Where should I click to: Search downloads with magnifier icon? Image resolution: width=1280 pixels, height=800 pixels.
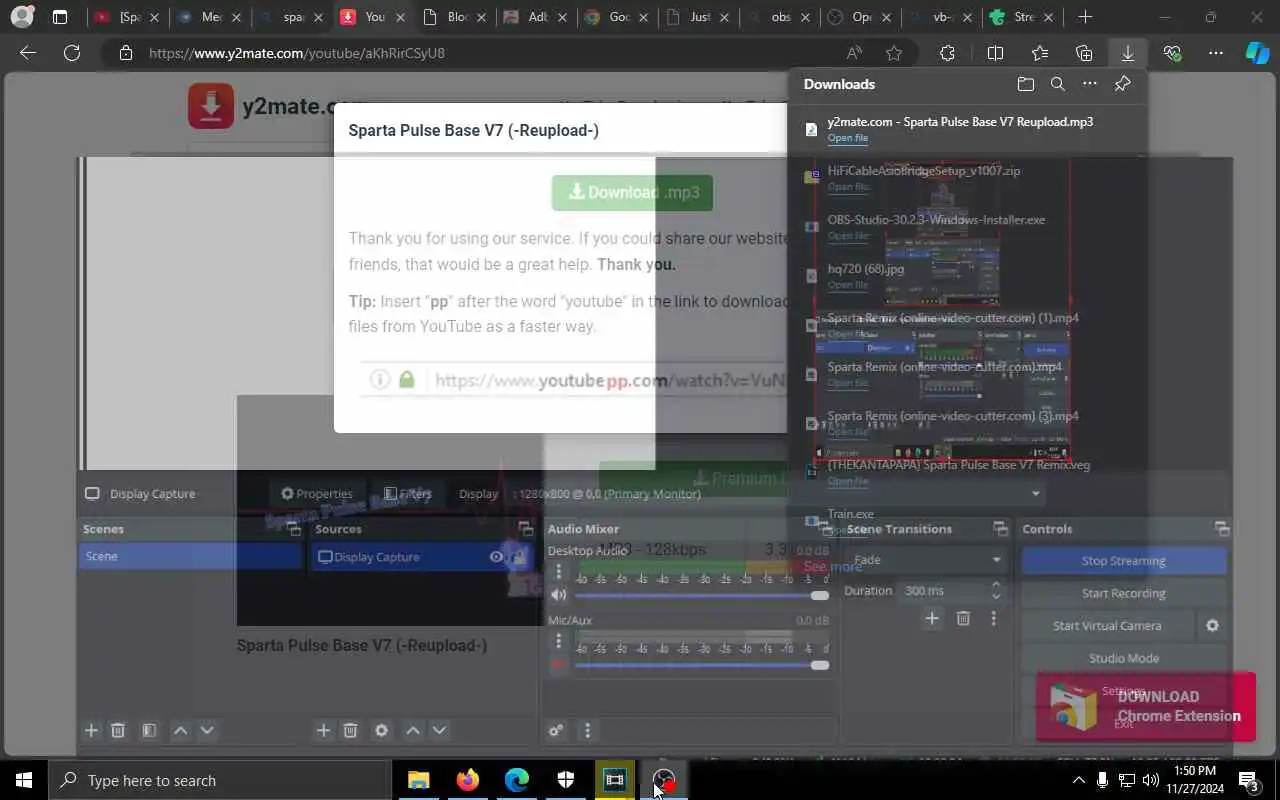(1058, 84)
